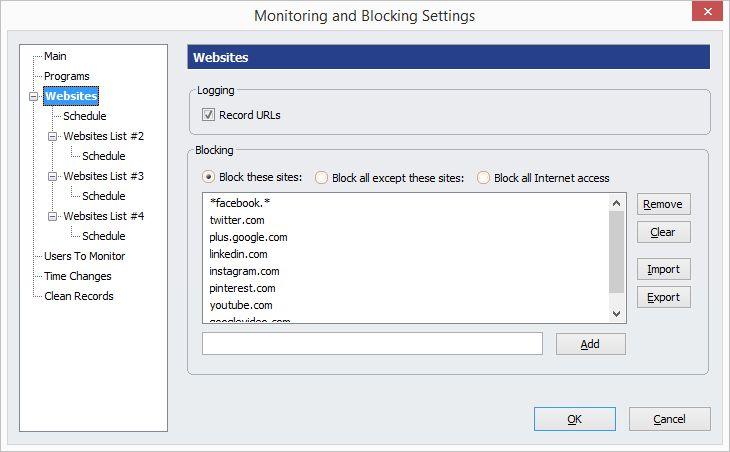Screen dimensions: 730x452
Task: Collapse the Websites List #3 node
Action: pos(53,176)
